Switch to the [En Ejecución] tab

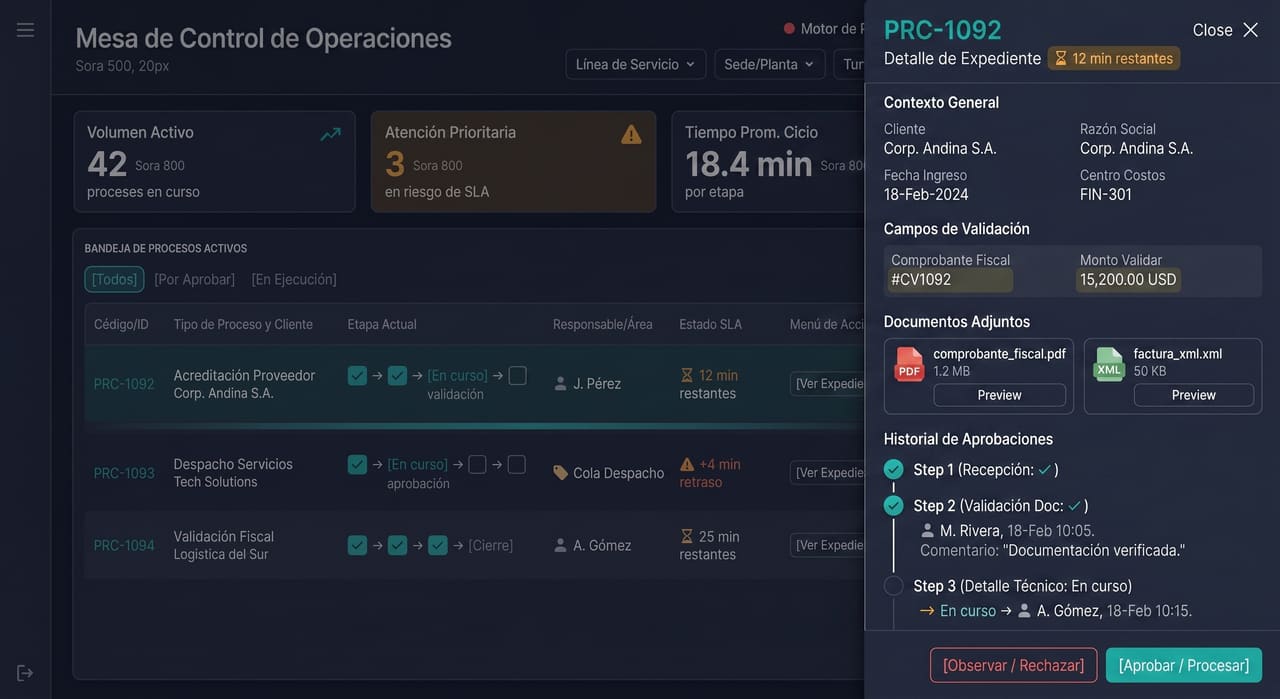pyautogui.click(x=294, y=279)
